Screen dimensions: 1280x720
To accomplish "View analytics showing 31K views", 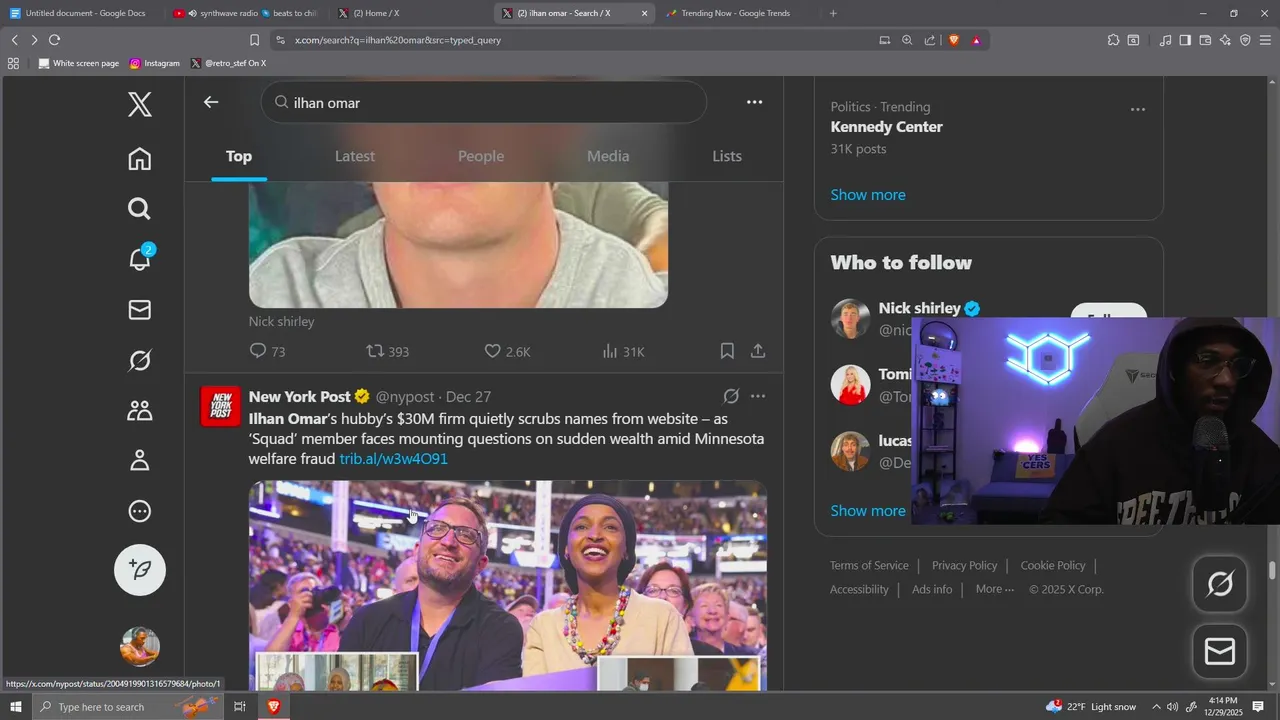I will [623, 351].
